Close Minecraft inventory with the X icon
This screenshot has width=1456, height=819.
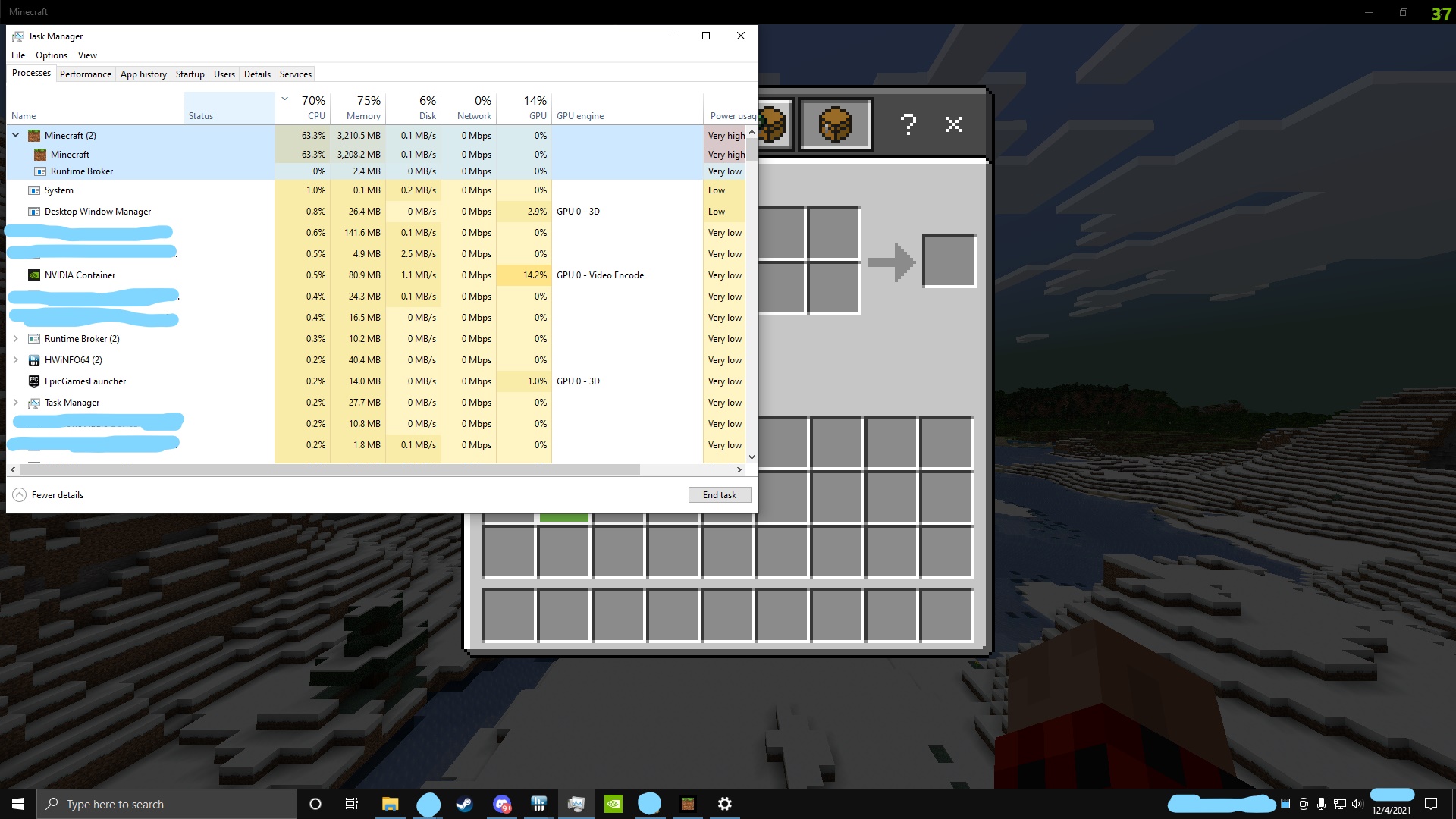coord(954,124)
